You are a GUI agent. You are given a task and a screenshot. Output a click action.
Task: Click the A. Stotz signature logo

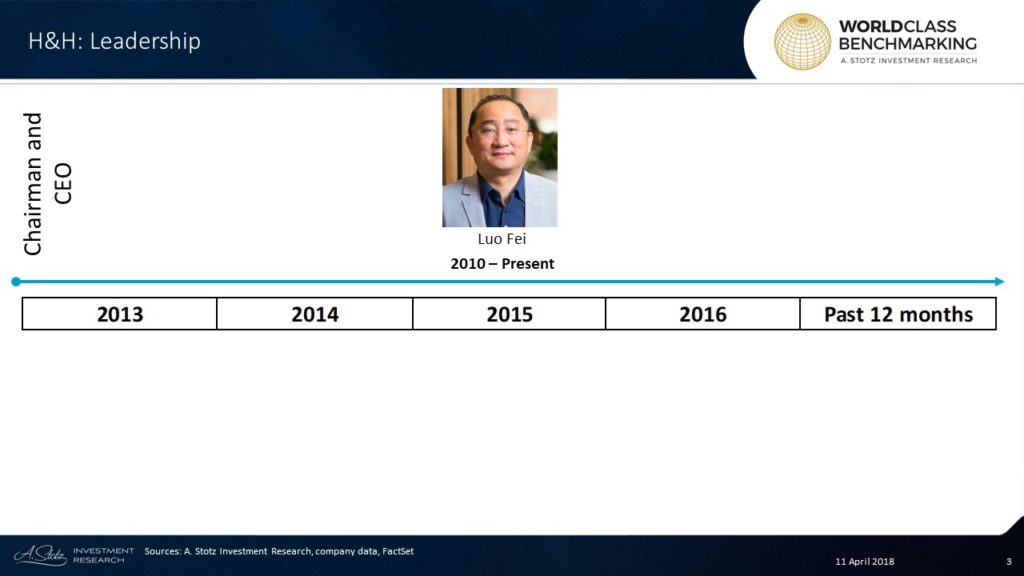[x=40, y=555]
